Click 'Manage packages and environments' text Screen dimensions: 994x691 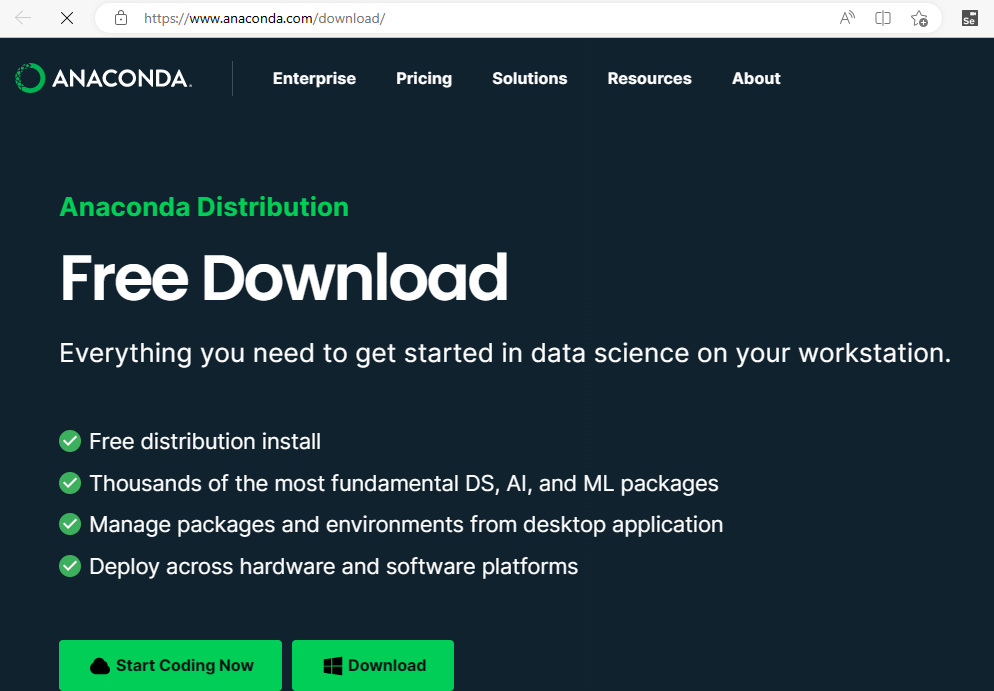pyautogui.click(x=276, y=525)
